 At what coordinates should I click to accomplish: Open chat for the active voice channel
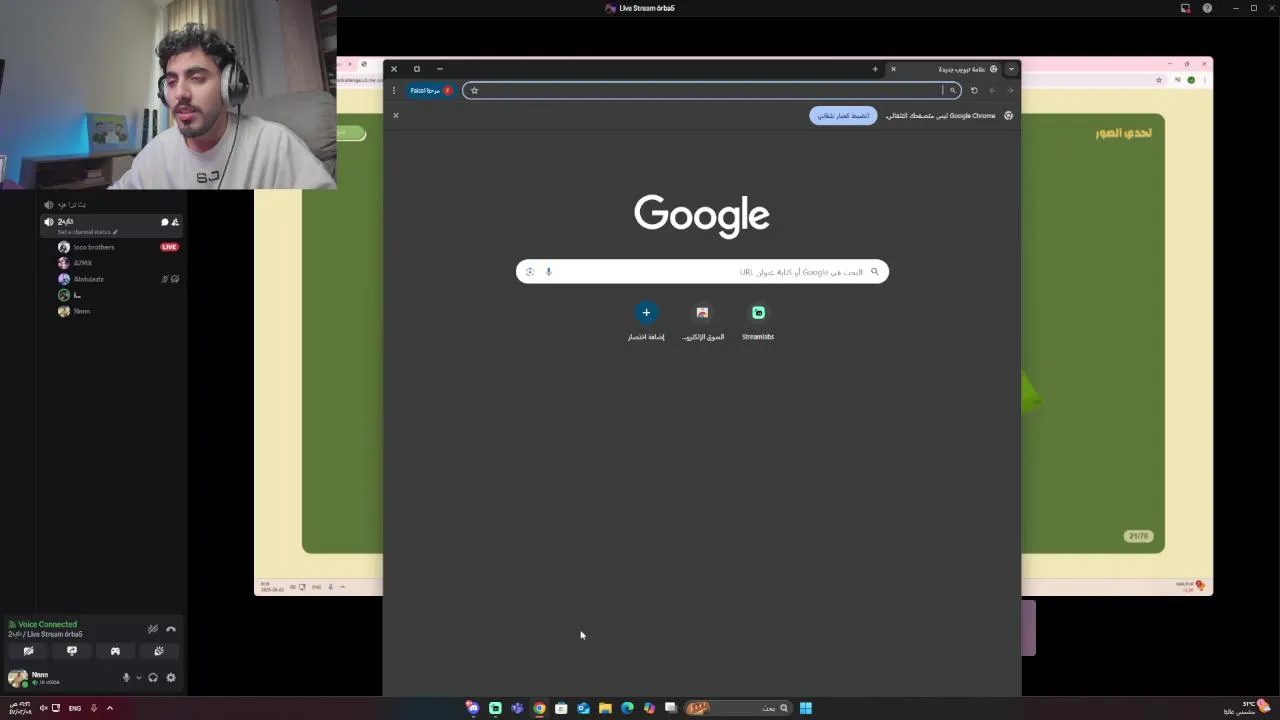(165, 222)
